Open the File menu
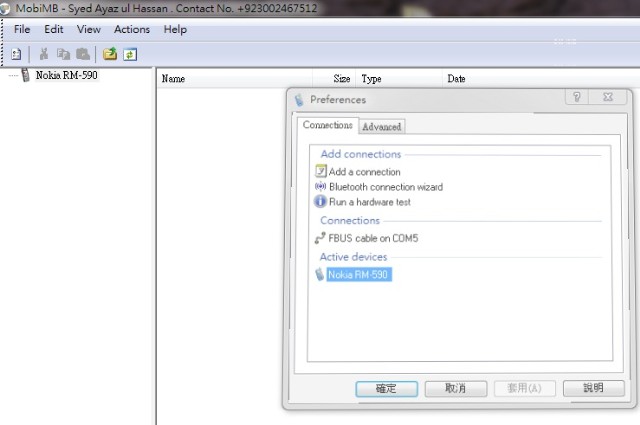The width and height of the screenshot is (640, 425). pyautogui.click(x=22, y=29)
